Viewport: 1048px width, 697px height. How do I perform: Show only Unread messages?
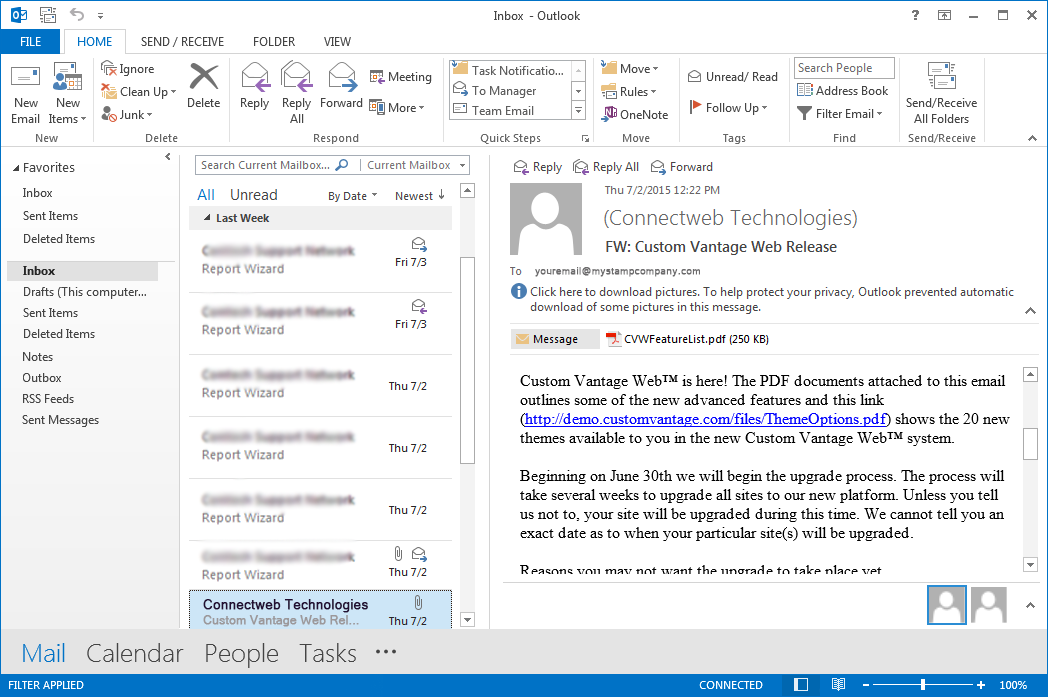(253, 194)
